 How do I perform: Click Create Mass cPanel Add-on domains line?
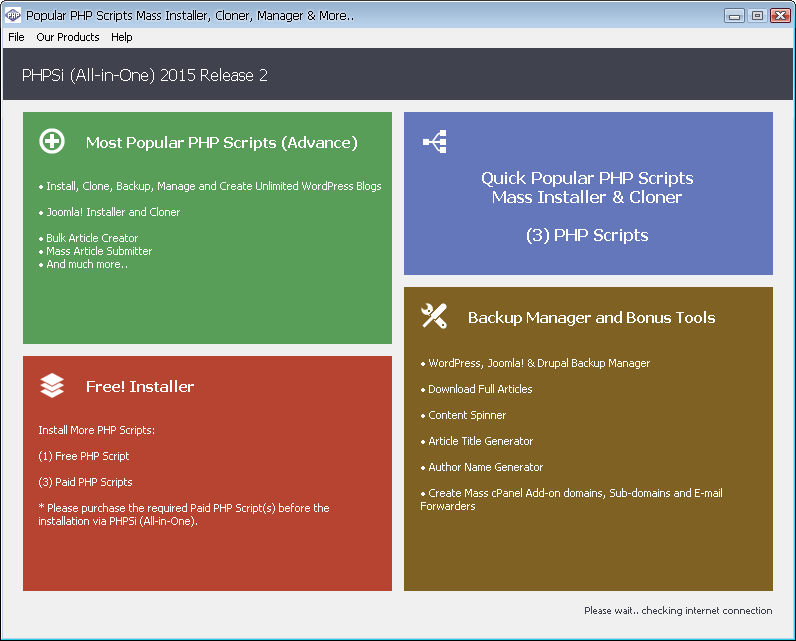click(x=572, y=499)
